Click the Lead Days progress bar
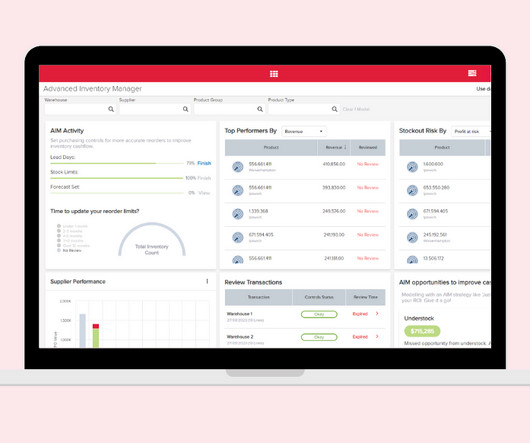 (x=117, y=163)
